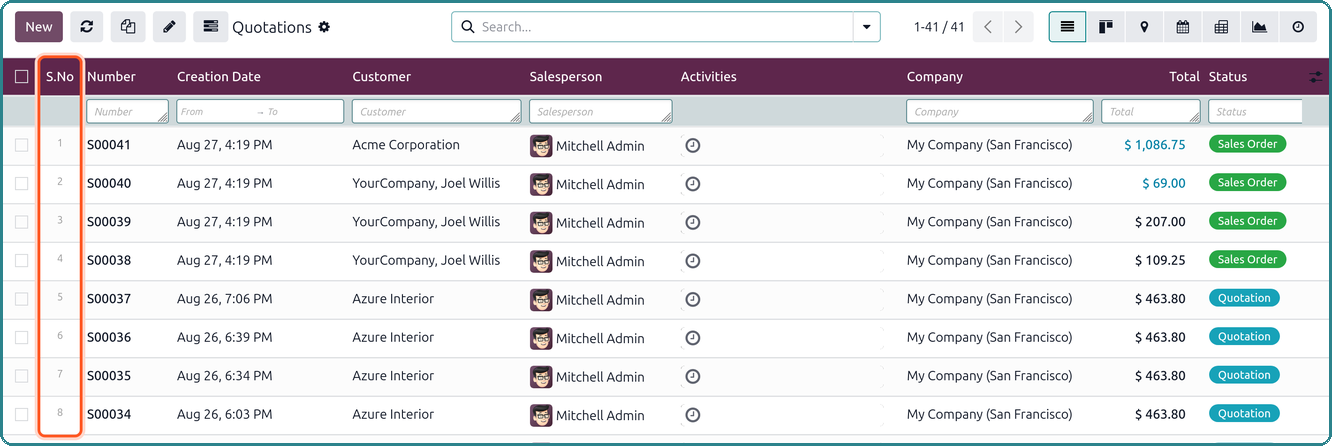
Task: Expand the search options dropdown arrow
Action: (x=866, y=27)
